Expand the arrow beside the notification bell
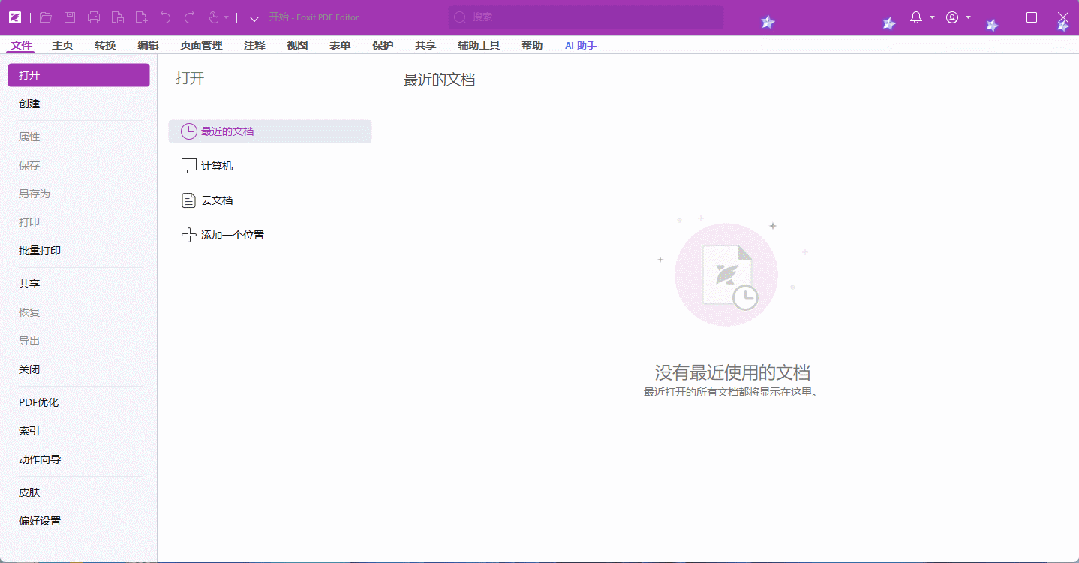 coord(932,17)
